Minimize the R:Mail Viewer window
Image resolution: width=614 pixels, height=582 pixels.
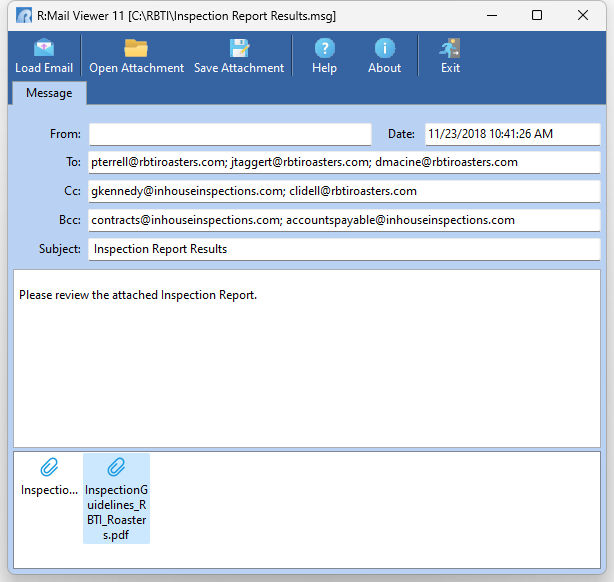pyautogui.click(x=492, y=16)
